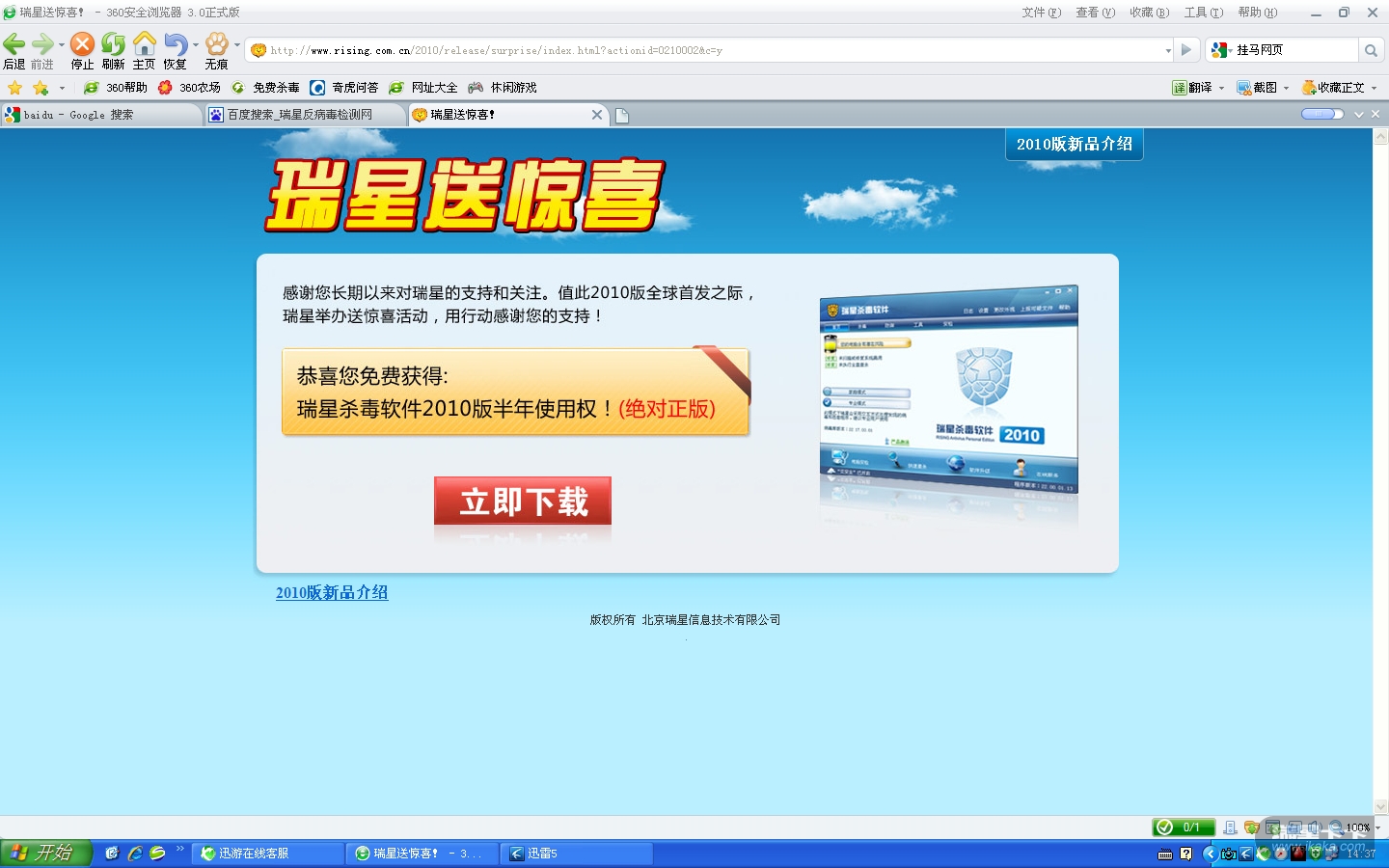Open 无痕 dropdown arrow
Image resolution: width=1389 pixels, height=868 pixels.
(x=237, y=44)
